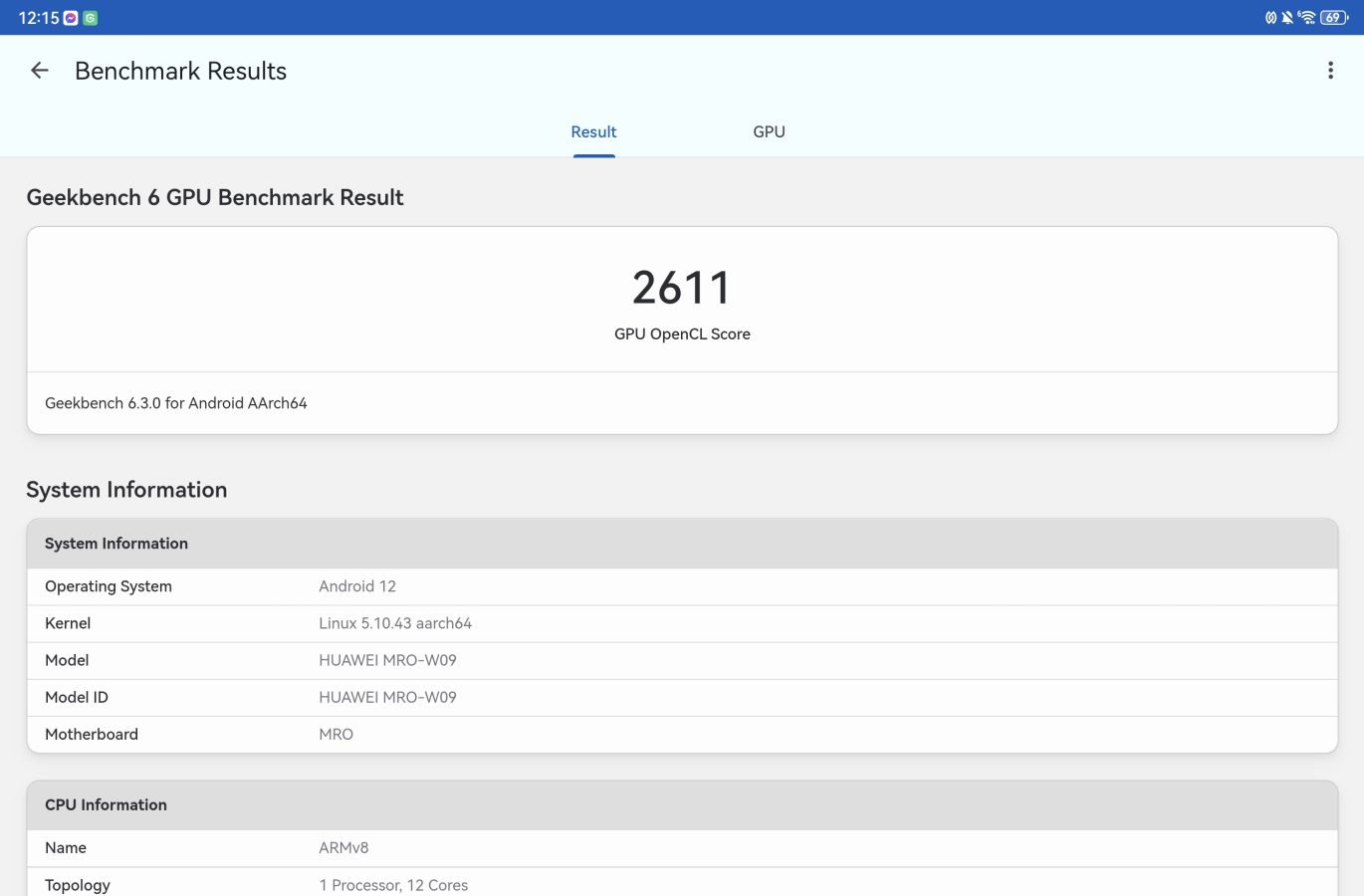Viewport: 1364px width, 896px height.
Task: Tap the battery indicator showing 69
Action: coord(1333,17)
